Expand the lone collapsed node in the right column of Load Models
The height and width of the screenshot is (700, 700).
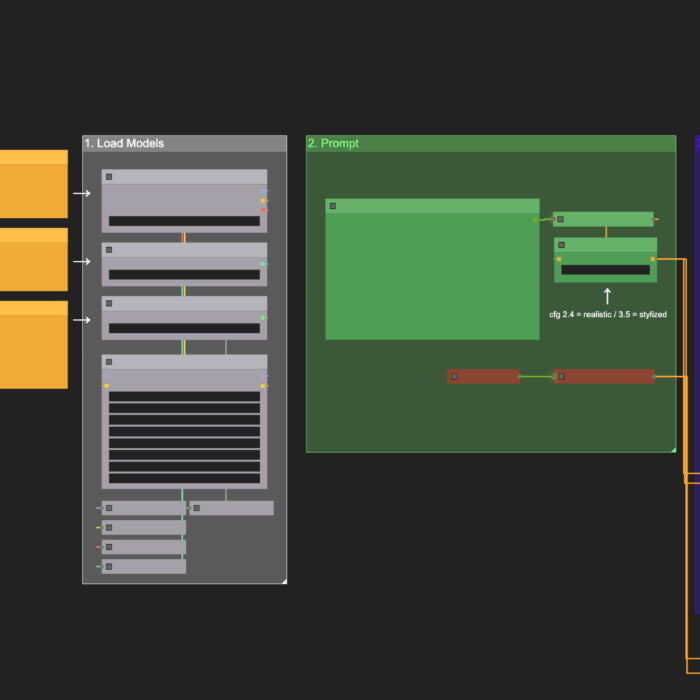pyautogui.click(x=196, y=508)
